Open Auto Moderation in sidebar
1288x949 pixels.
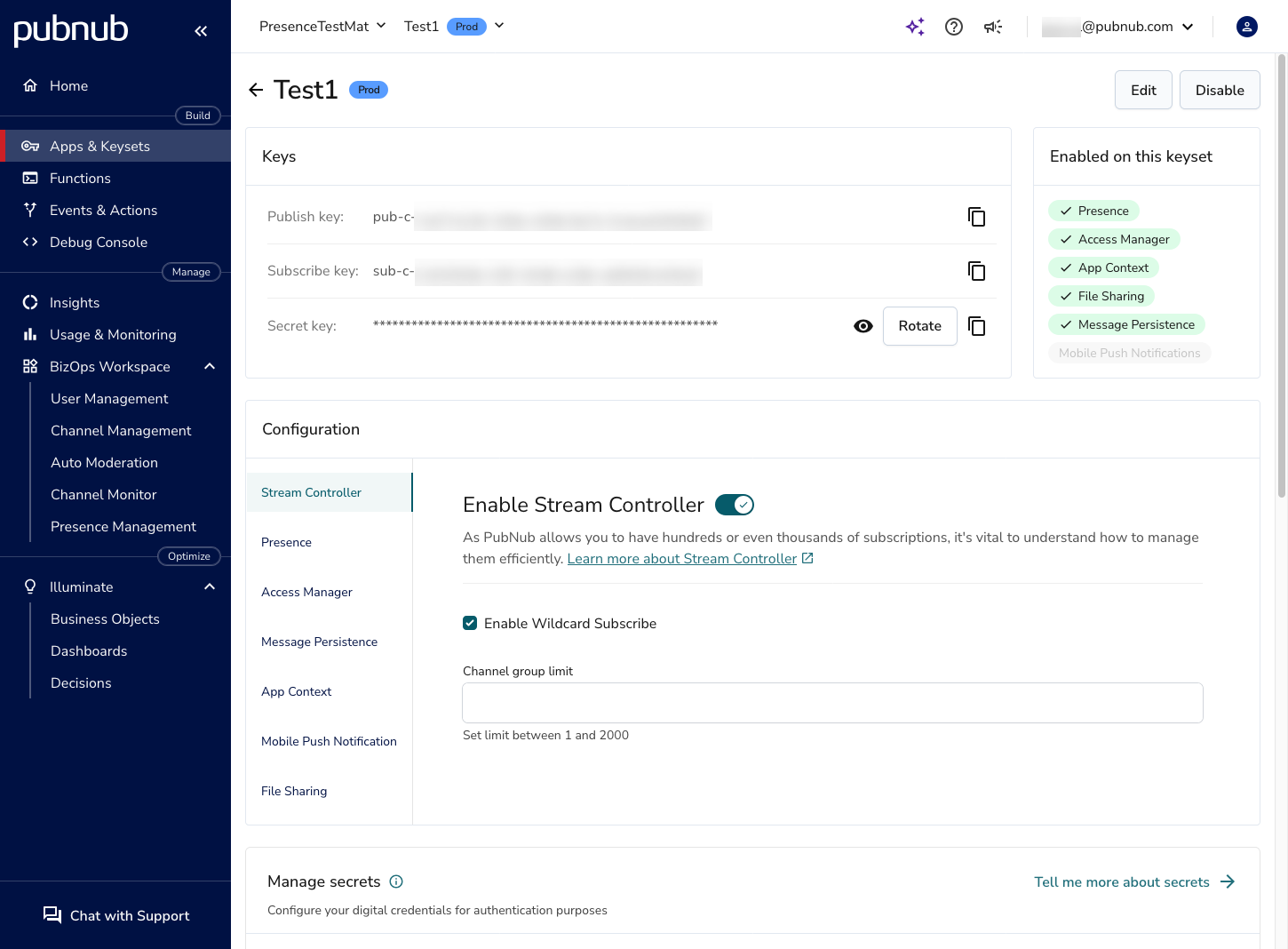click(104, 462)
